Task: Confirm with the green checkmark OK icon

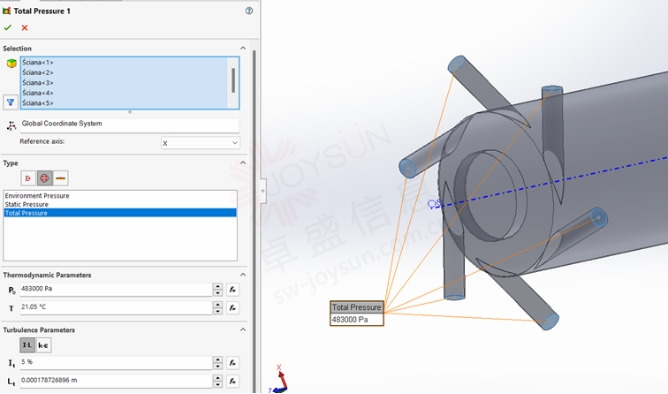Action: [8, 28]
